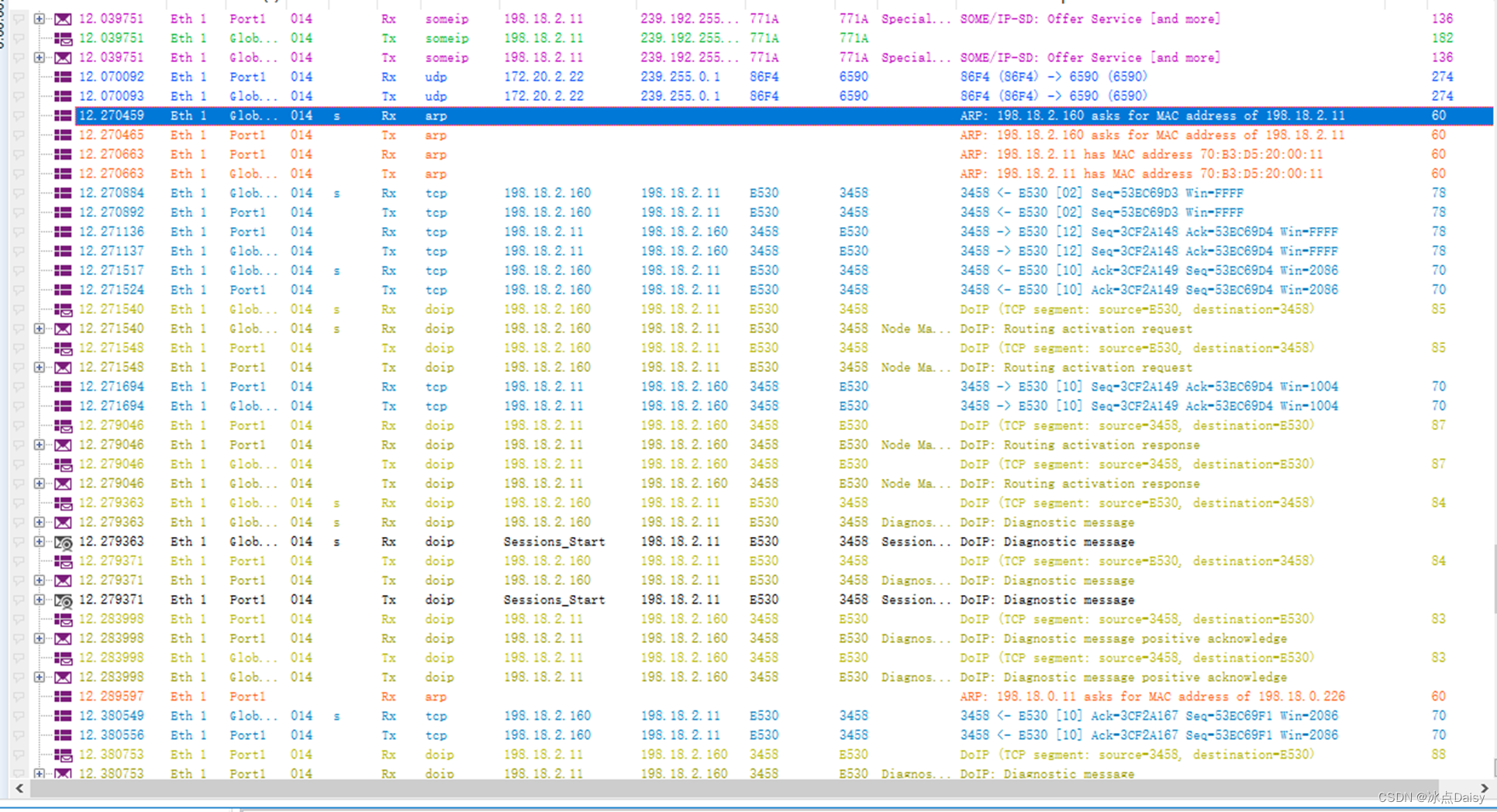
Task: Click the TCP-segment frame icon at timestamp 12.271540
Action: click(x=63, y=309)
